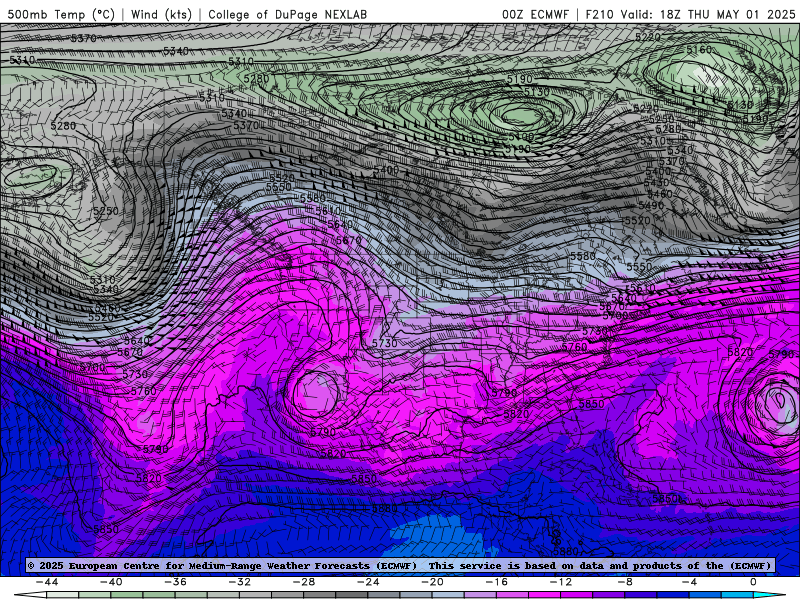Select the "Wind (kts)" header label
The height and width of the screenshot is (600, 800).
pos(161,14)
